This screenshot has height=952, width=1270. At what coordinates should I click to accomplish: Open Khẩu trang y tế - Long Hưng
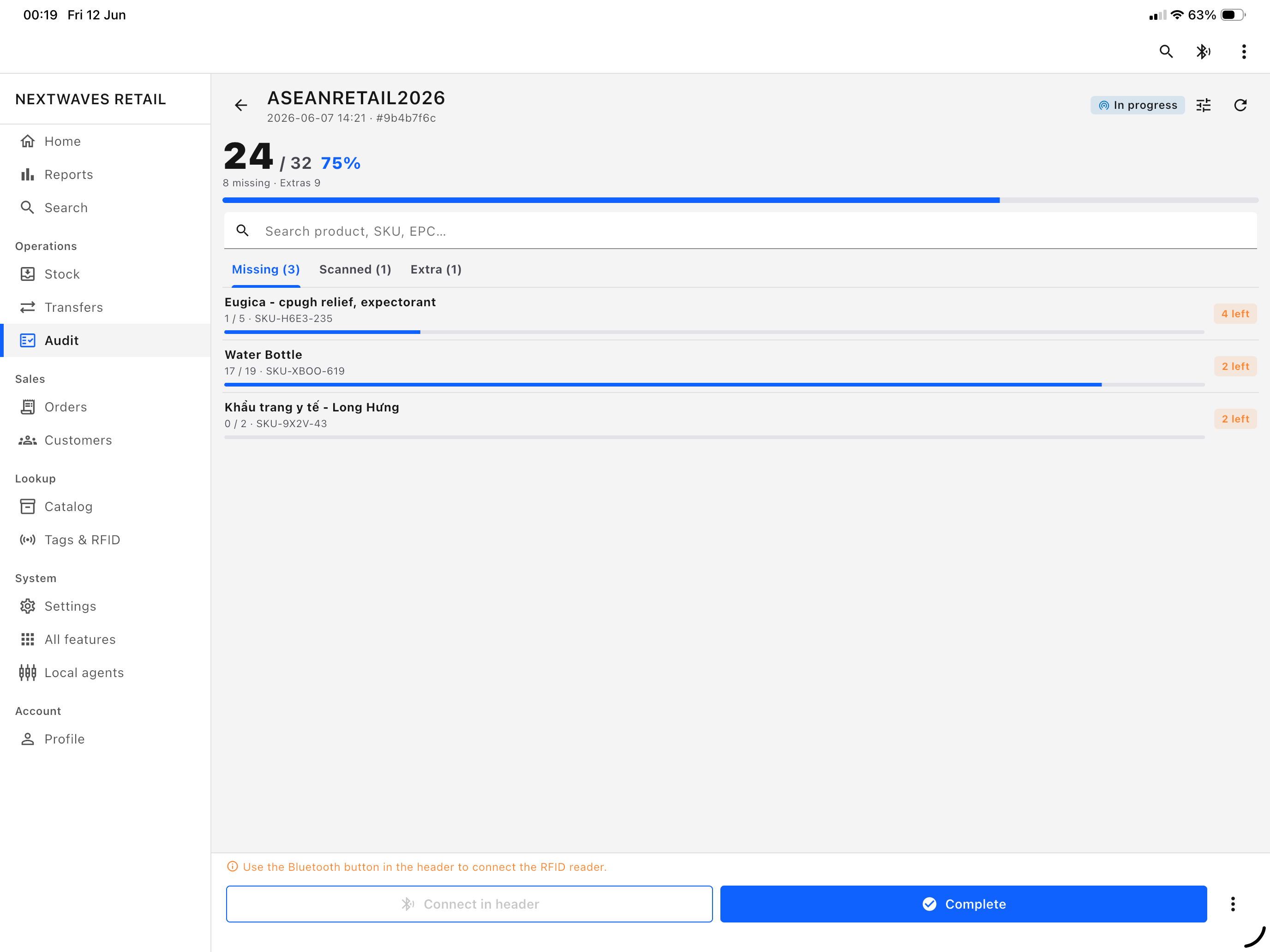[x=740, y=419]
